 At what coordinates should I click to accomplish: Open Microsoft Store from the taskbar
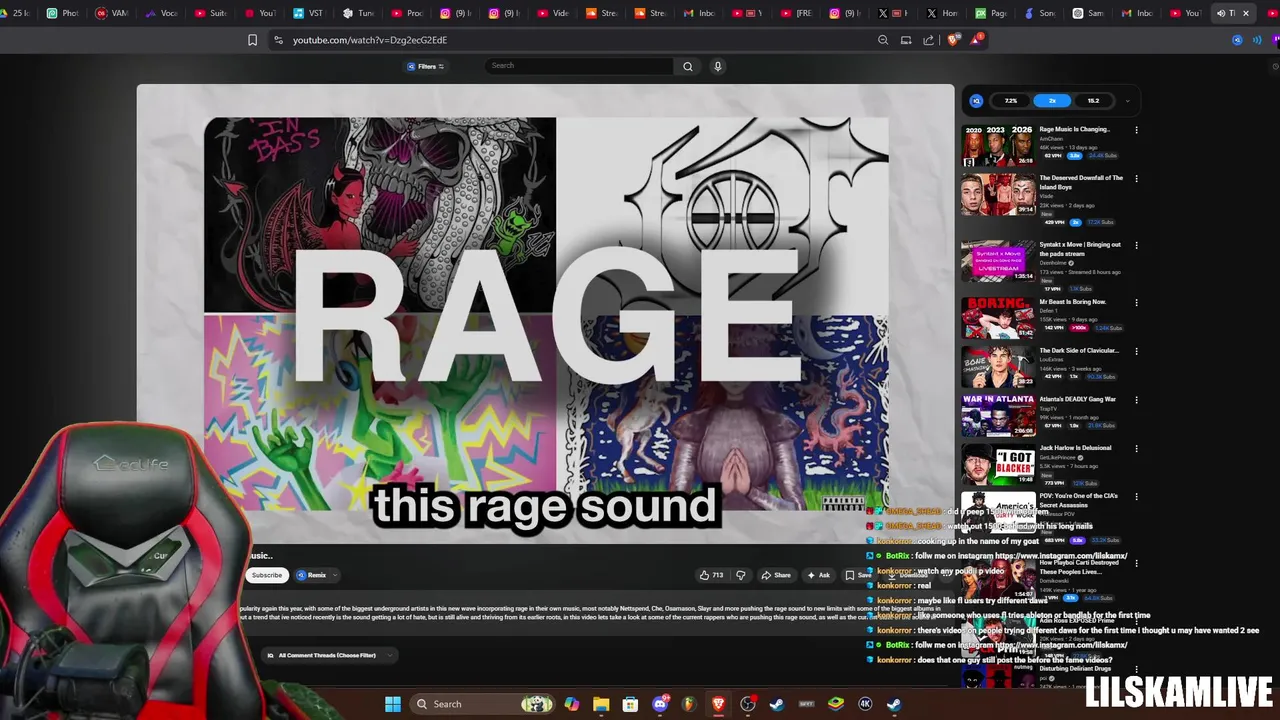coord(630,704)
